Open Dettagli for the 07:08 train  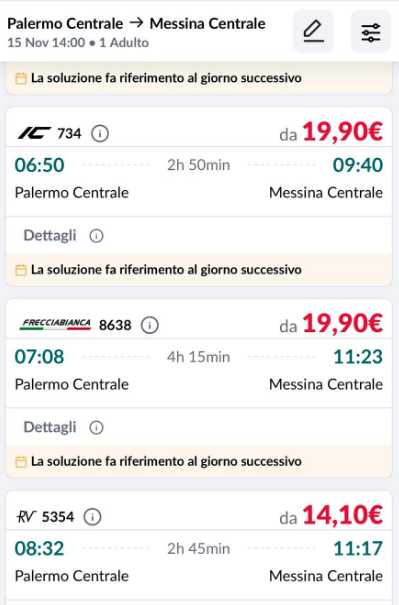click(50, 427)
